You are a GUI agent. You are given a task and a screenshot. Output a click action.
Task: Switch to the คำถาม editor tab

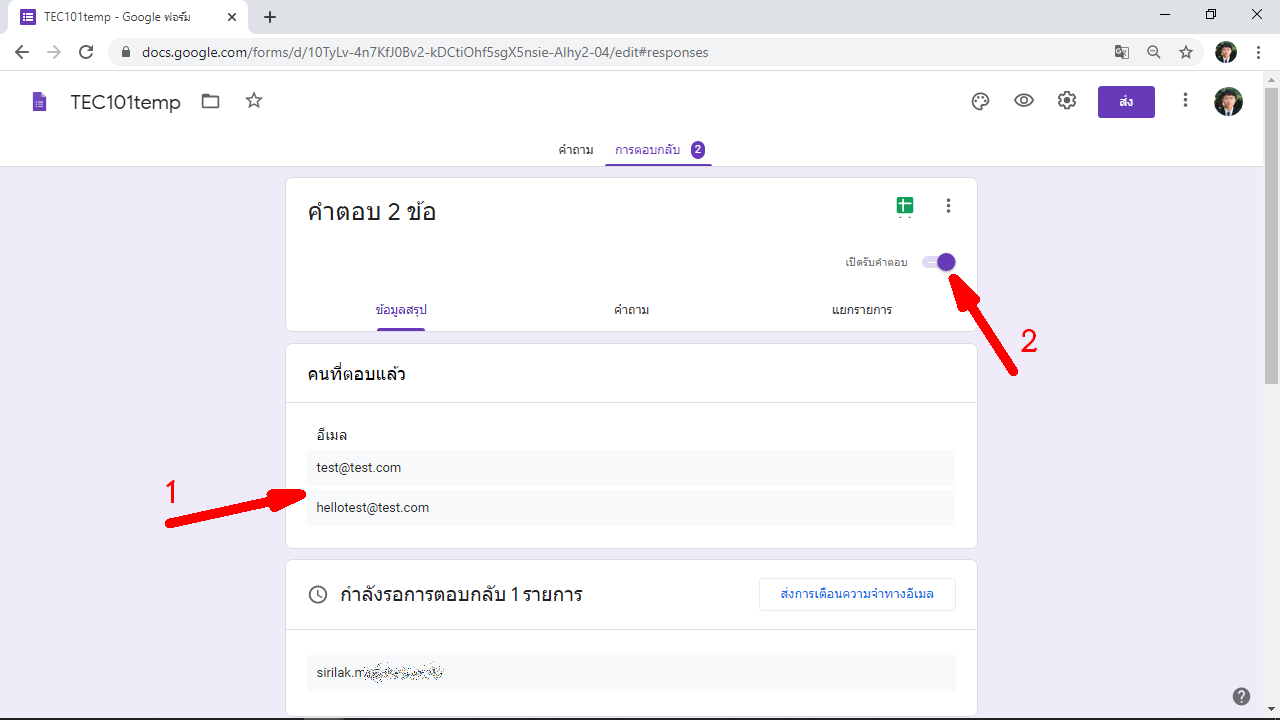(575, 150)
